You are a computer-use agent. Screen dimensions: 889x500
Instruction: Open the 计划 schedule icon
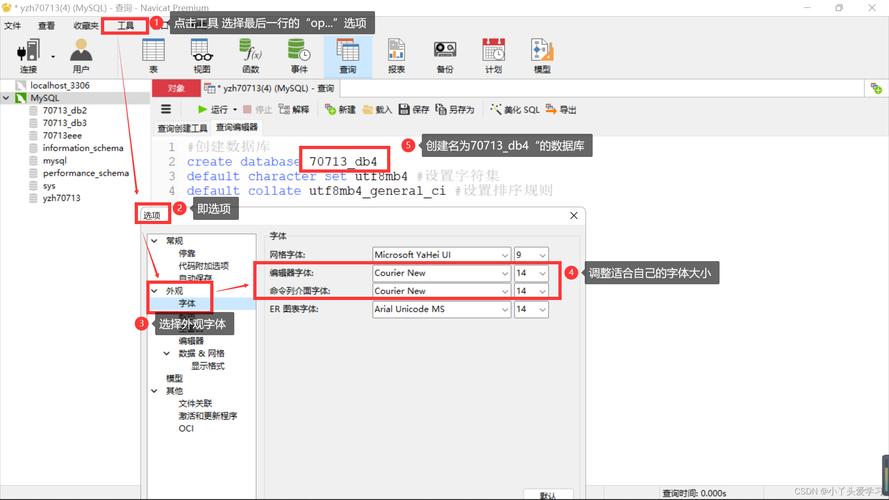coord(493,56)
